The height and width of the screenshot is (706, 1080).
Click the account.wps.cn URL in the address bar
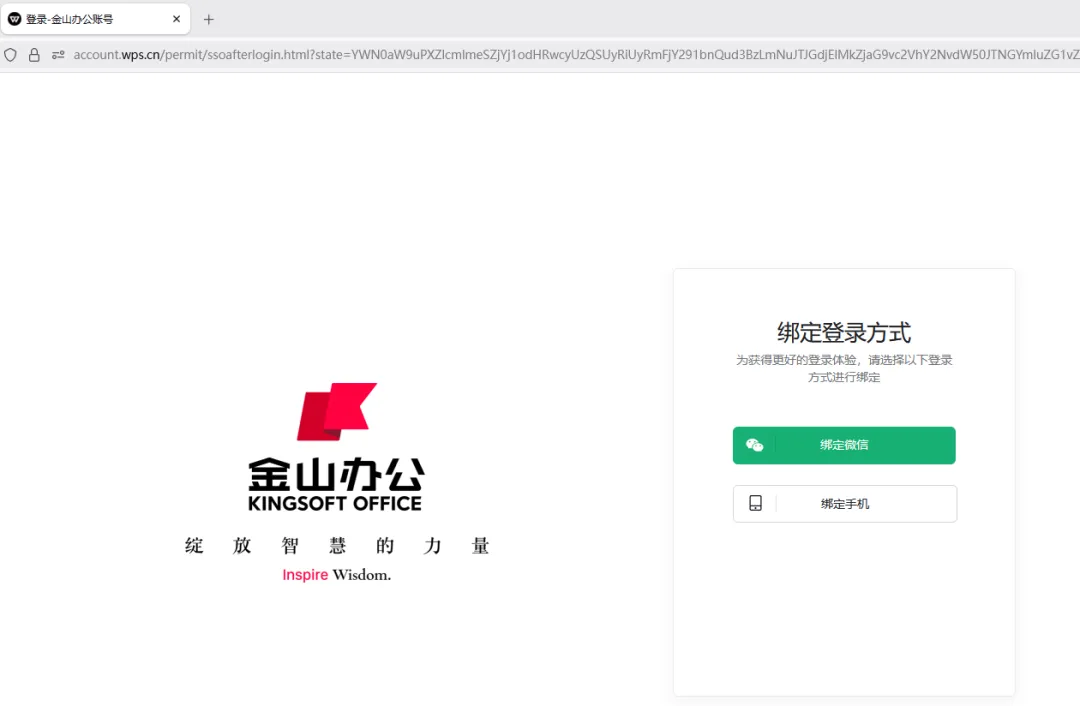click(x=576, y=54)
